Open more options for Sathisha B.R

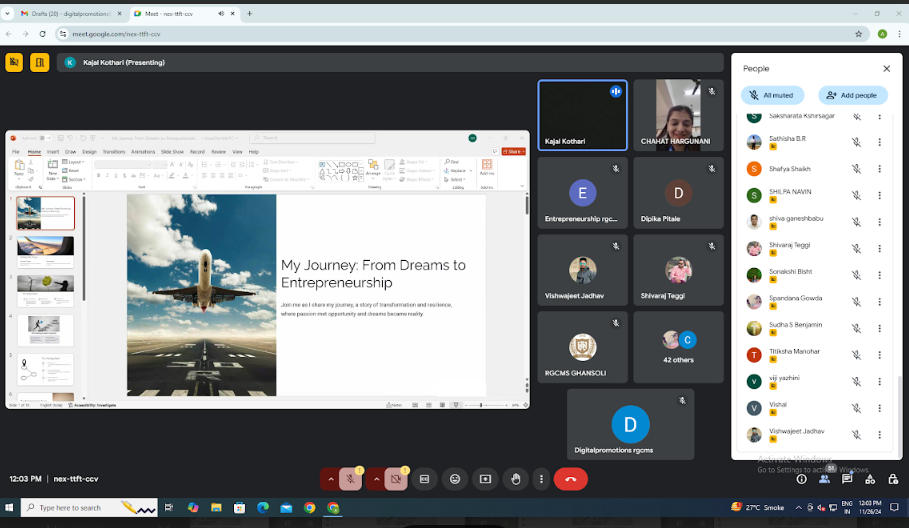click(879, 142)
